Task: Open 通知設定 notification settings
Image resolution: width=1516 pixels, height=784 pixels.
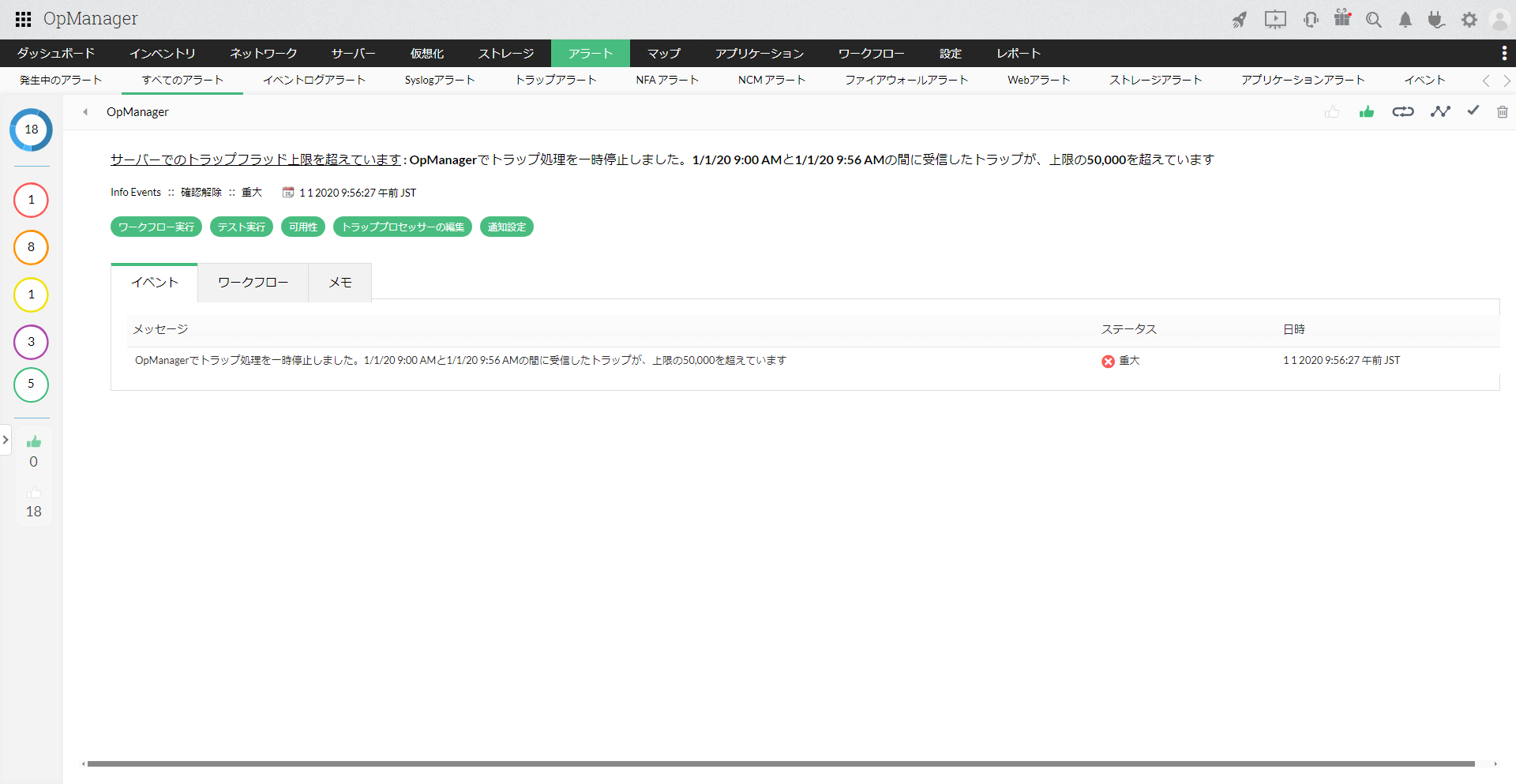Action: [506, 227]
